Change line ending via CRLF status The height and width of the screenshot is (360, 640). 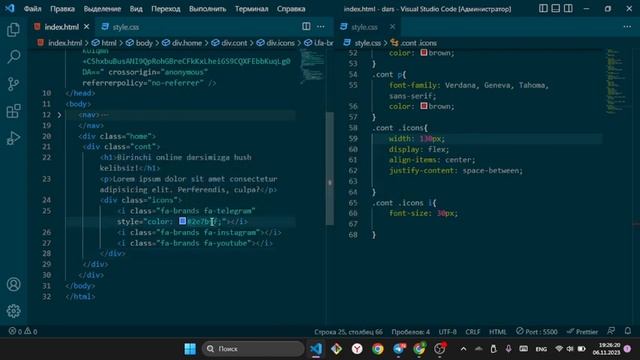(x=473, y=332)
